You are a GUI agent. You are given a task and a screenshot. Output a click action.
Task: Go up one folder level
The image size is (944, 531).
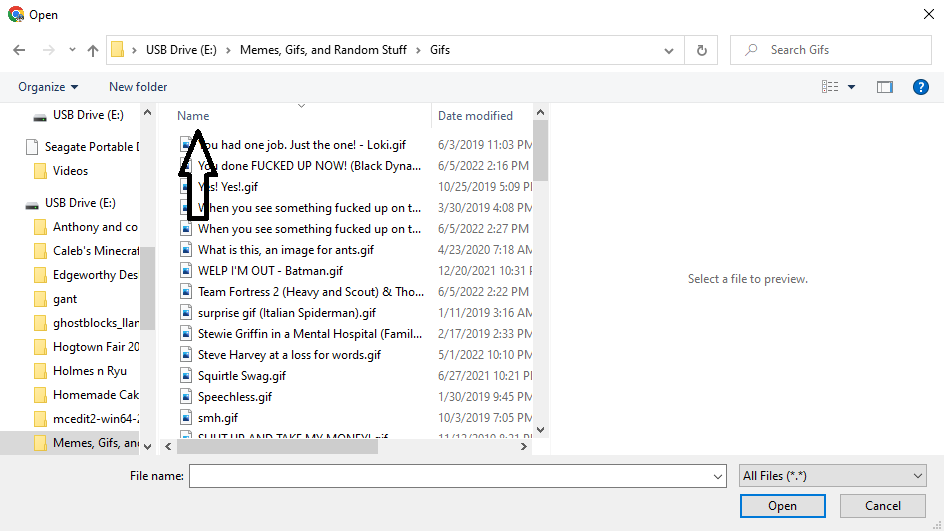pyautogui.click(x=93, y=50)
